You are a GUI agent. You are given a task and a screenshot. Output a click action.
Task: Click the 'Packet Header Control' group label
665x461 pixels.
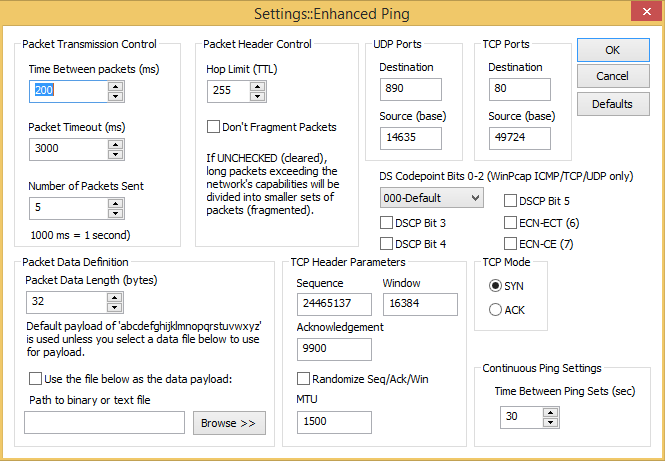click(x=257, y=44)
